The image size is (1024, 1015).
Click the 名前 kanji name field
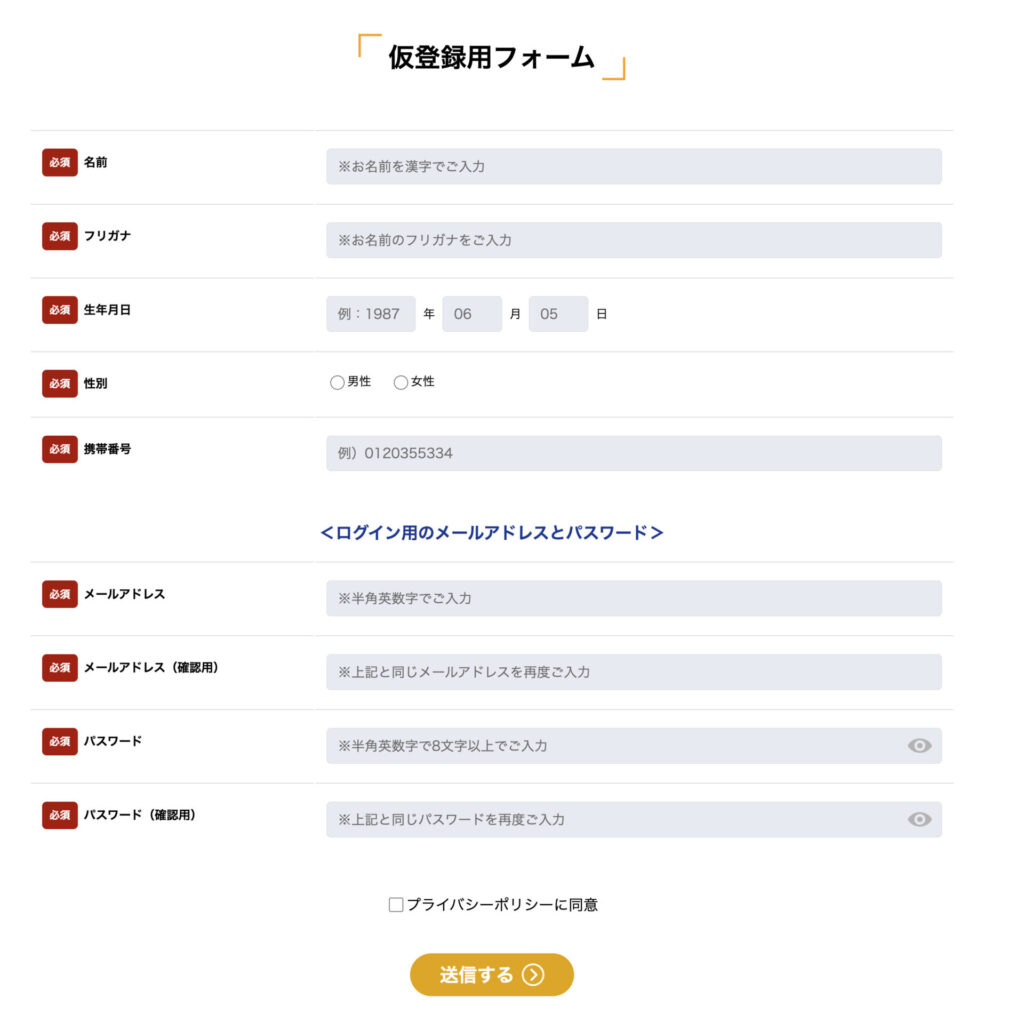pos(633,167)
